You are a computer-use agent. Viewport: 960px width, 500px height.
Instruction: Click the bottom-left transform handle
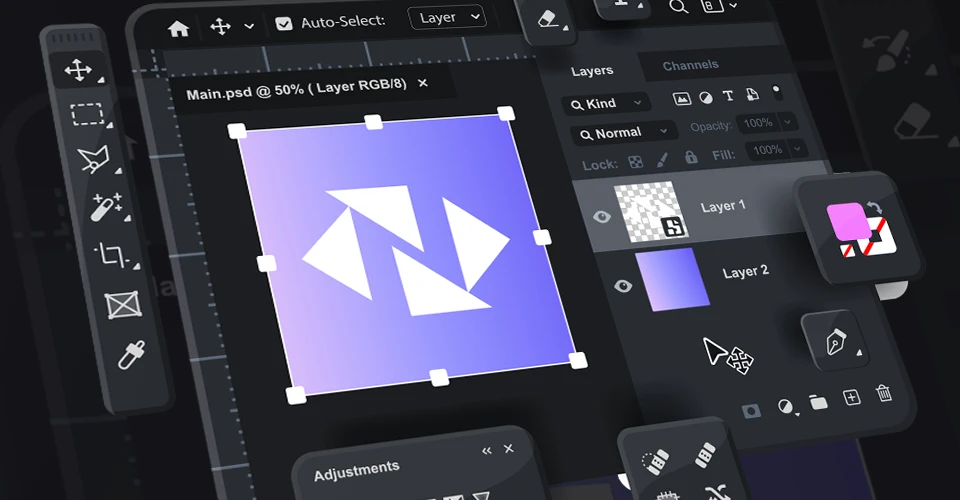click(x=296, y=395)
